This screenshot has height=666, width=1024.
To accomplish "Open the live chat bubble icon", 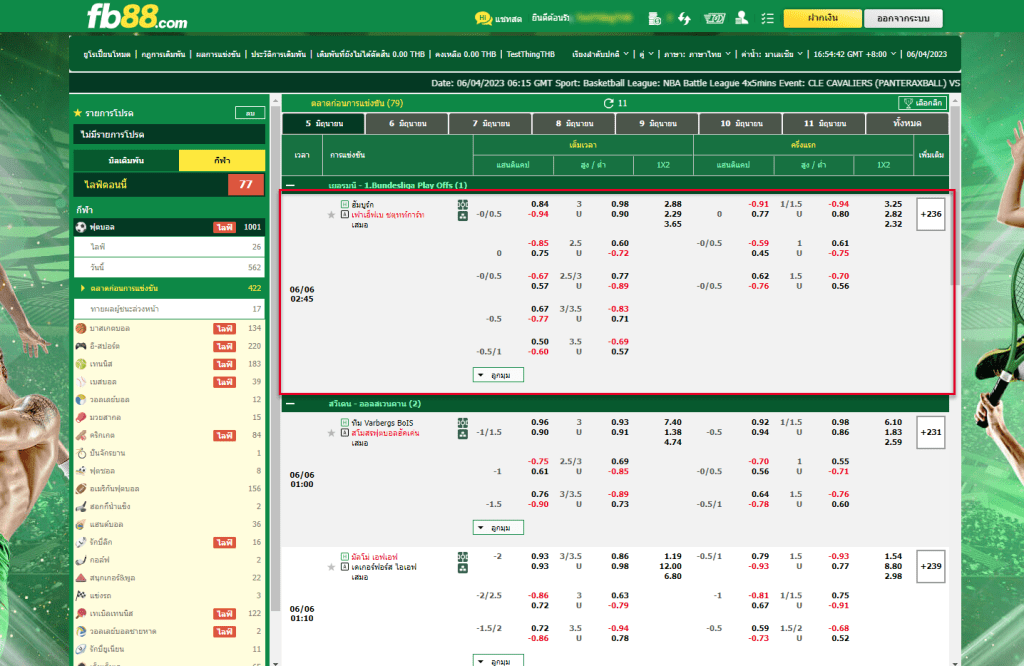I will click(483, 18).
